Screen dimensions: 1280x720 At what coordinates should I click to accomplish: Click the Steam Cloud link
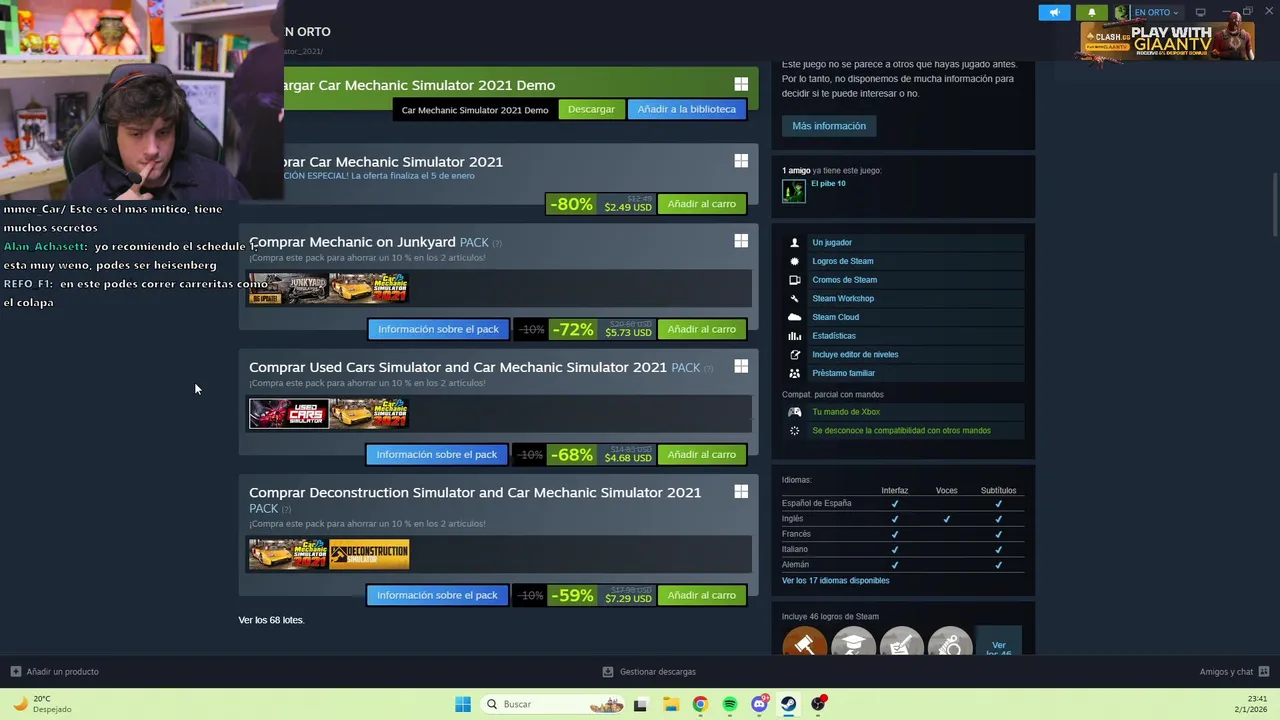pyautogui.click(x=836, y=317)
